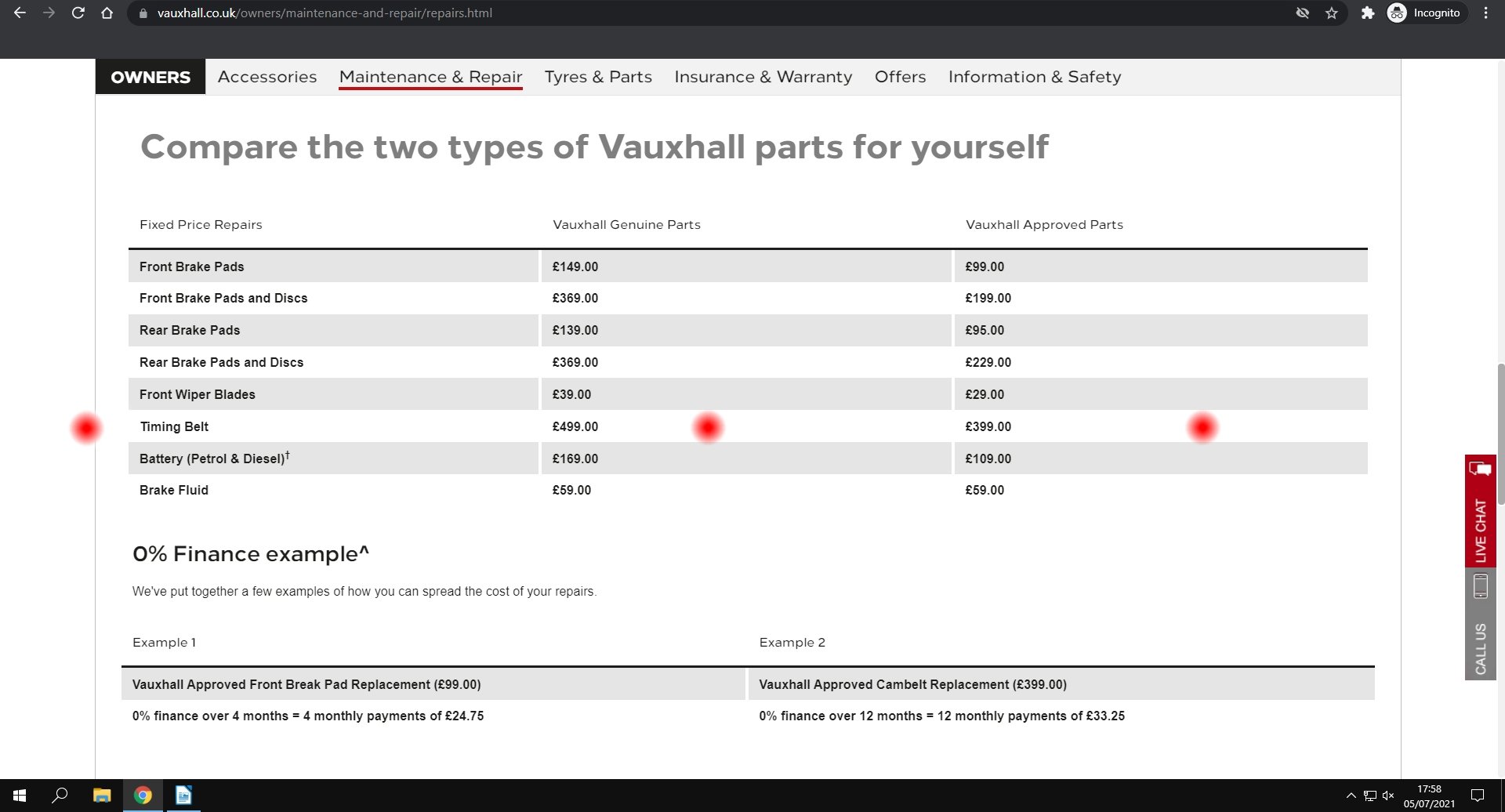1505x812 pixels.
Task: Click the 'Brake Fluid' row label
Action: pos(174,490)
